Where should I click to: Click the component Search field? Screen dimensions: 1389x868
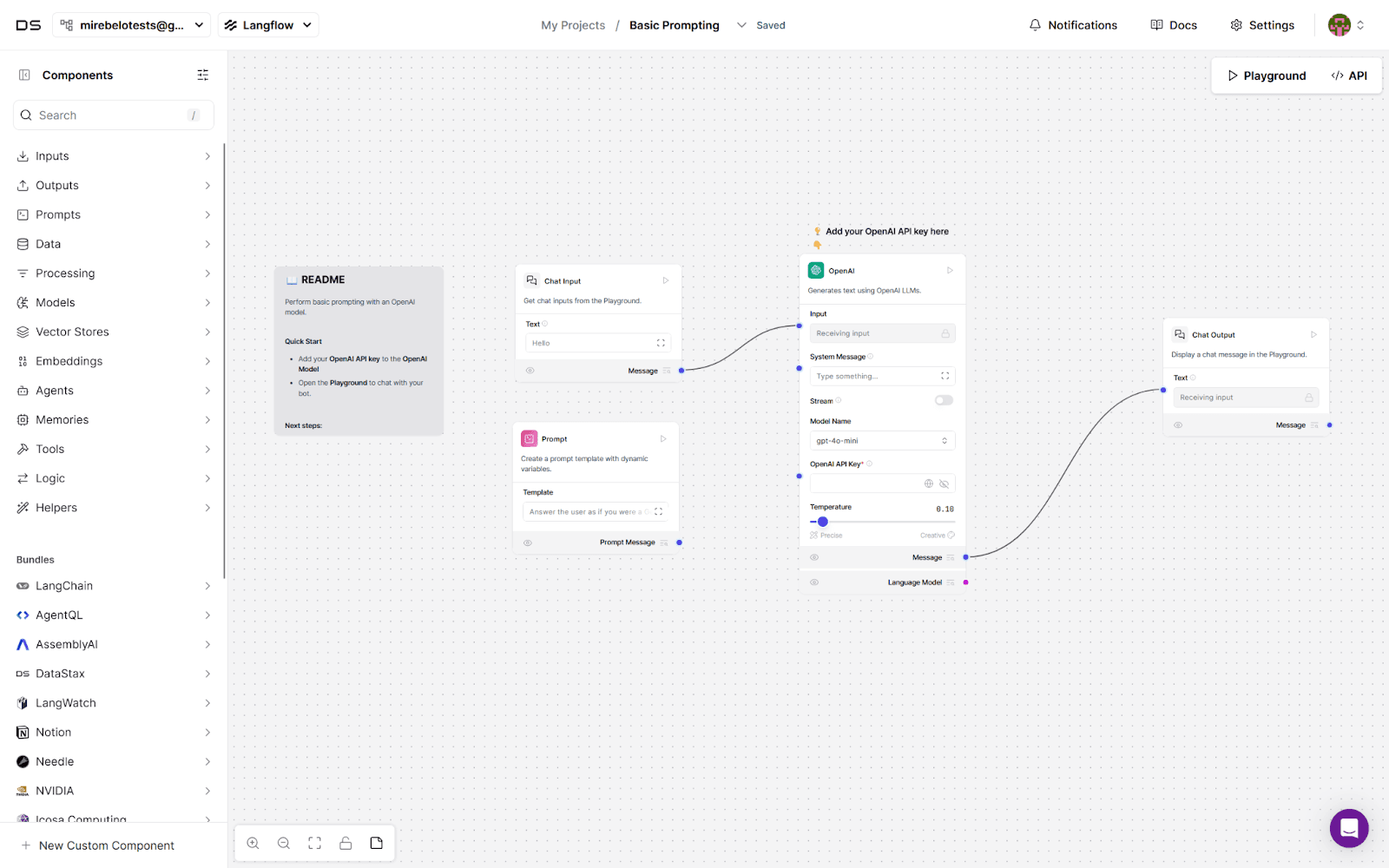click(114, 115)
